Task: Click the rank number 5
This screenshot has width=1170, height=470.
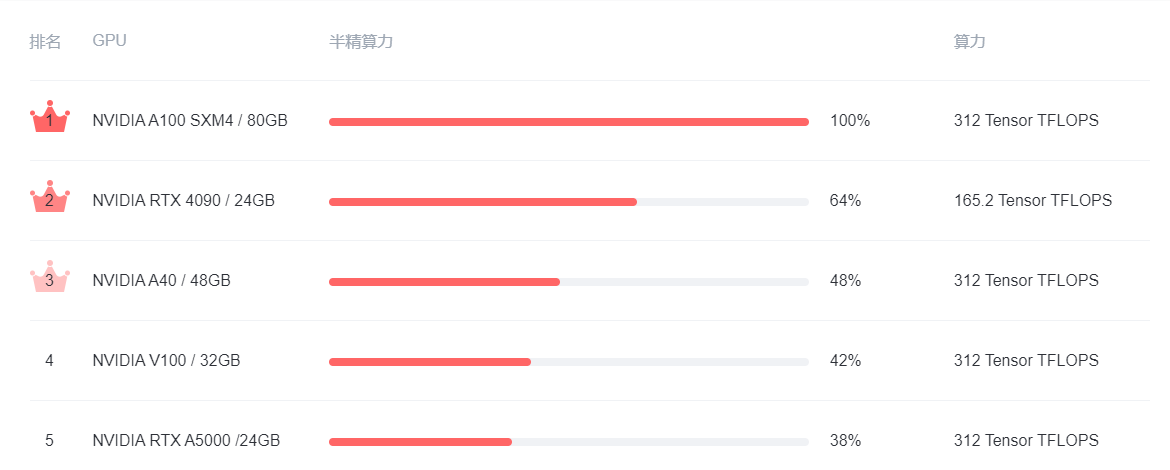Action: [49, 440]
